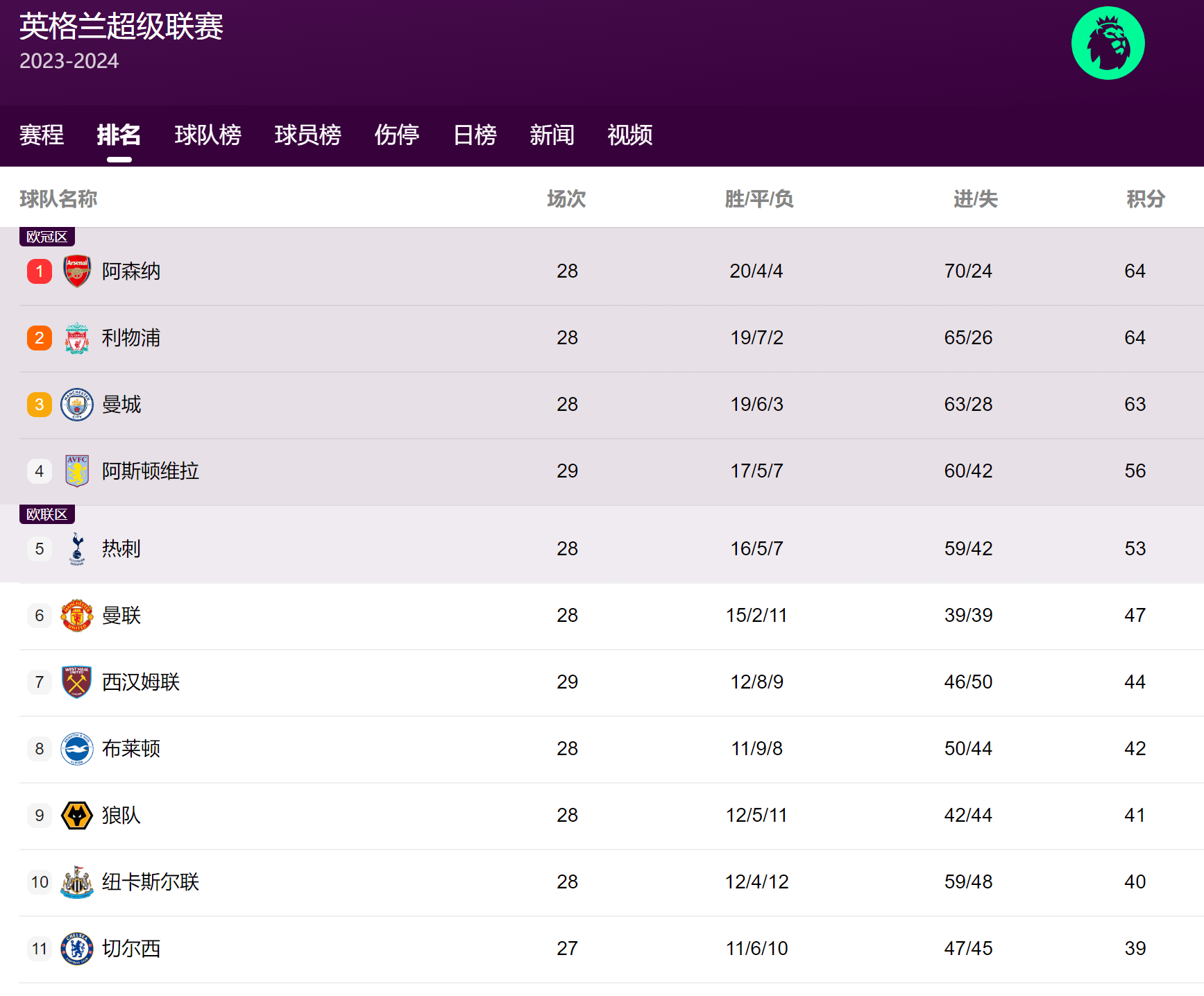Viewport: 1204px width, 996px height.
Task: Click the Aston Villa crest
Action: 77,471
